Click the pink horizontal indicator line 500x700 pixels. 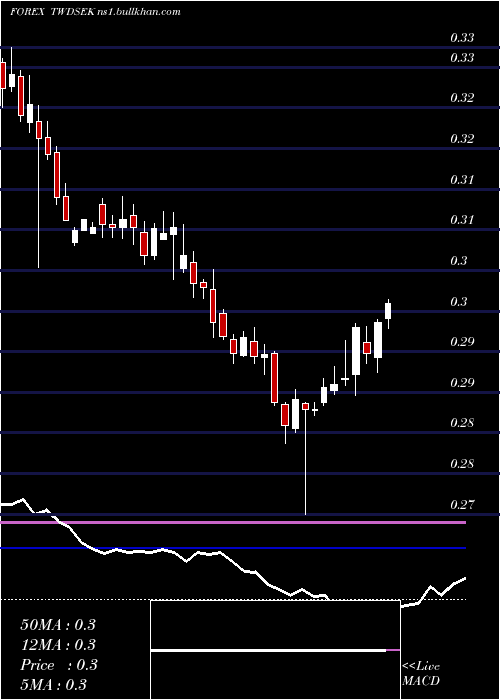point(233,522)
